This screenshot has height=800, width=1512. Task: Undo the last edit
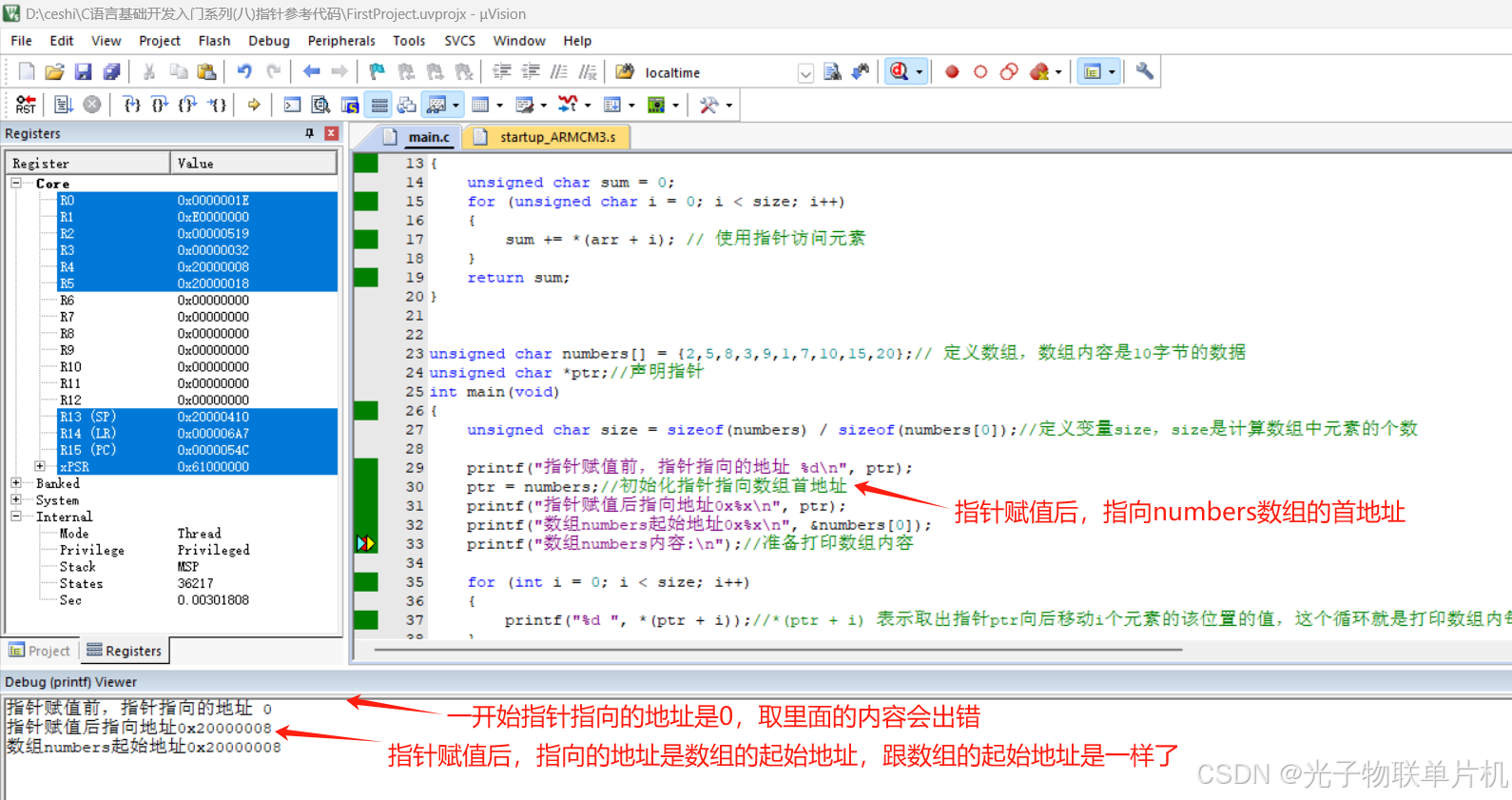pos(244,71)
